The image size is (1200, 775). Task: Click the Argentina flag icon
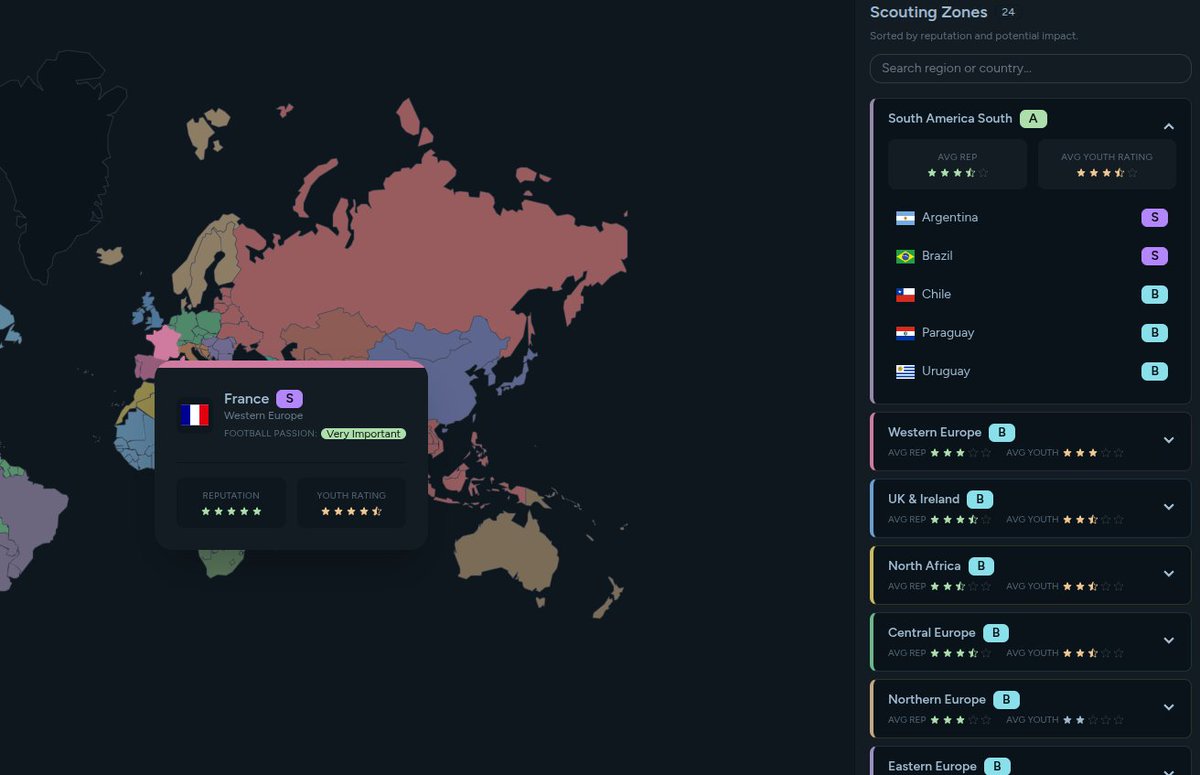click(905, 218)
